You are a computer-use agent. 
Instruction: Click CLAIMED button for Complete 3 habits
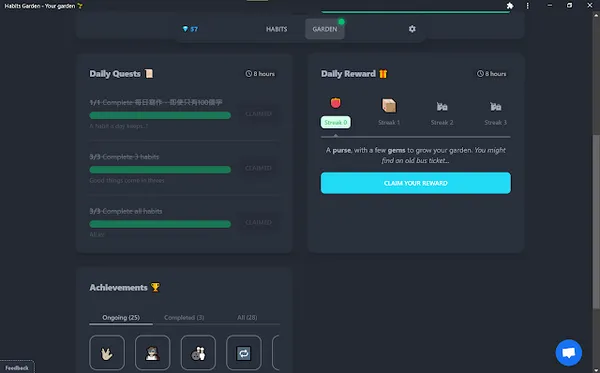pyautogui.click(x=259, y=168)
